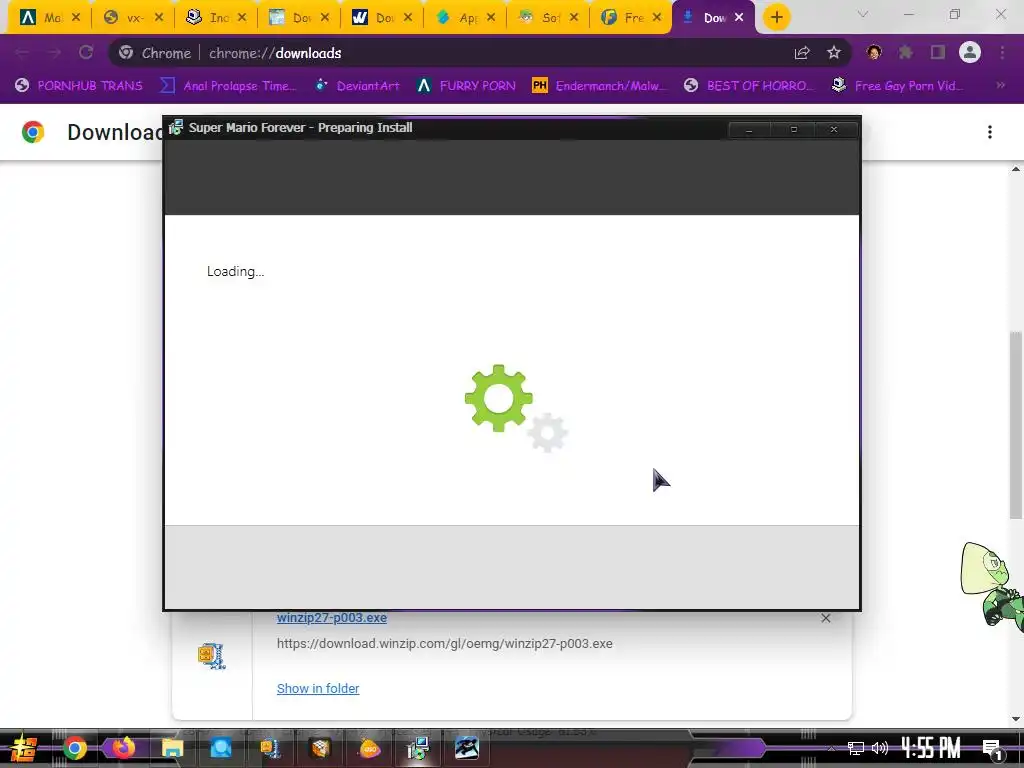1024x768 pixels.
Task: Remove winzip27-p003.exe from the downloads list
Action: coord(825,618)
